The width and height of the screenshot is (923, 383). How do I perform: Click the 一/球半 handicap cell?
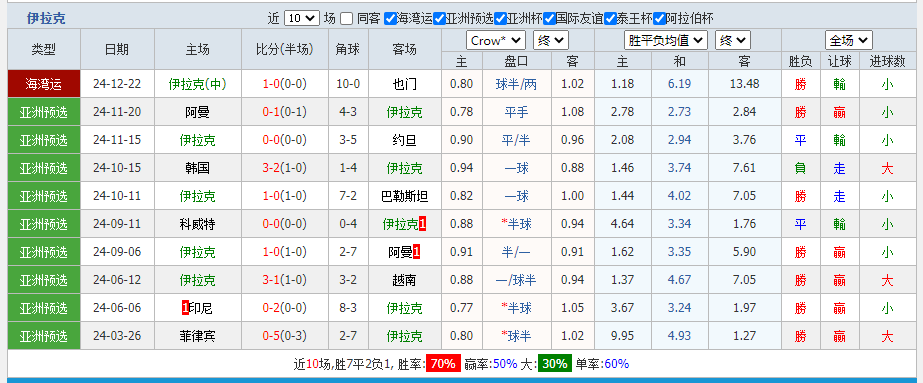[516, 280]
